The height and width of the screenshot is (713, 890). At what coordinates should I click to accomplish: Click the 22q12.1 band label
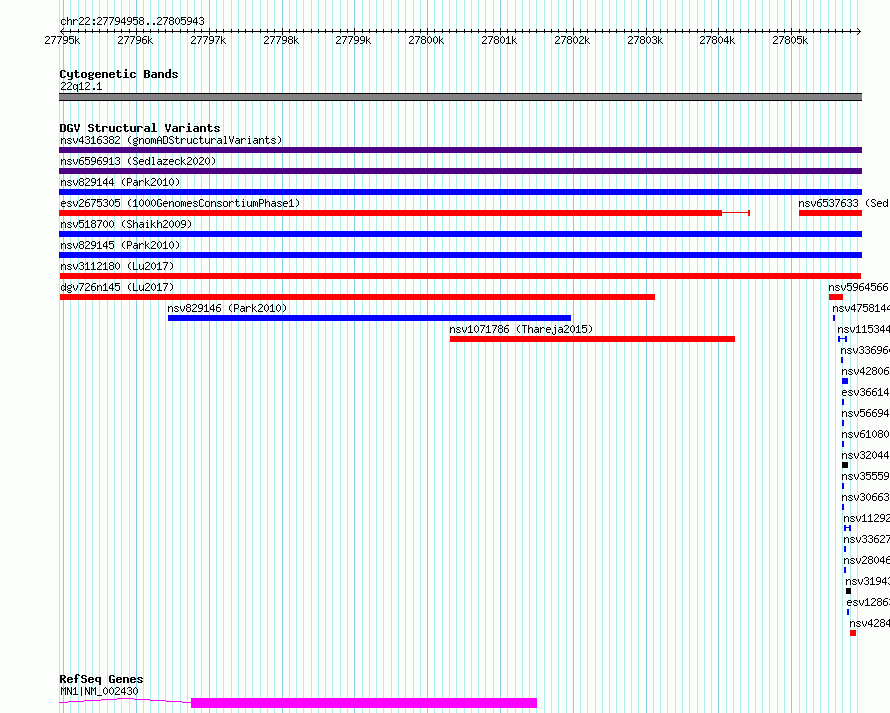click(81, 86)
